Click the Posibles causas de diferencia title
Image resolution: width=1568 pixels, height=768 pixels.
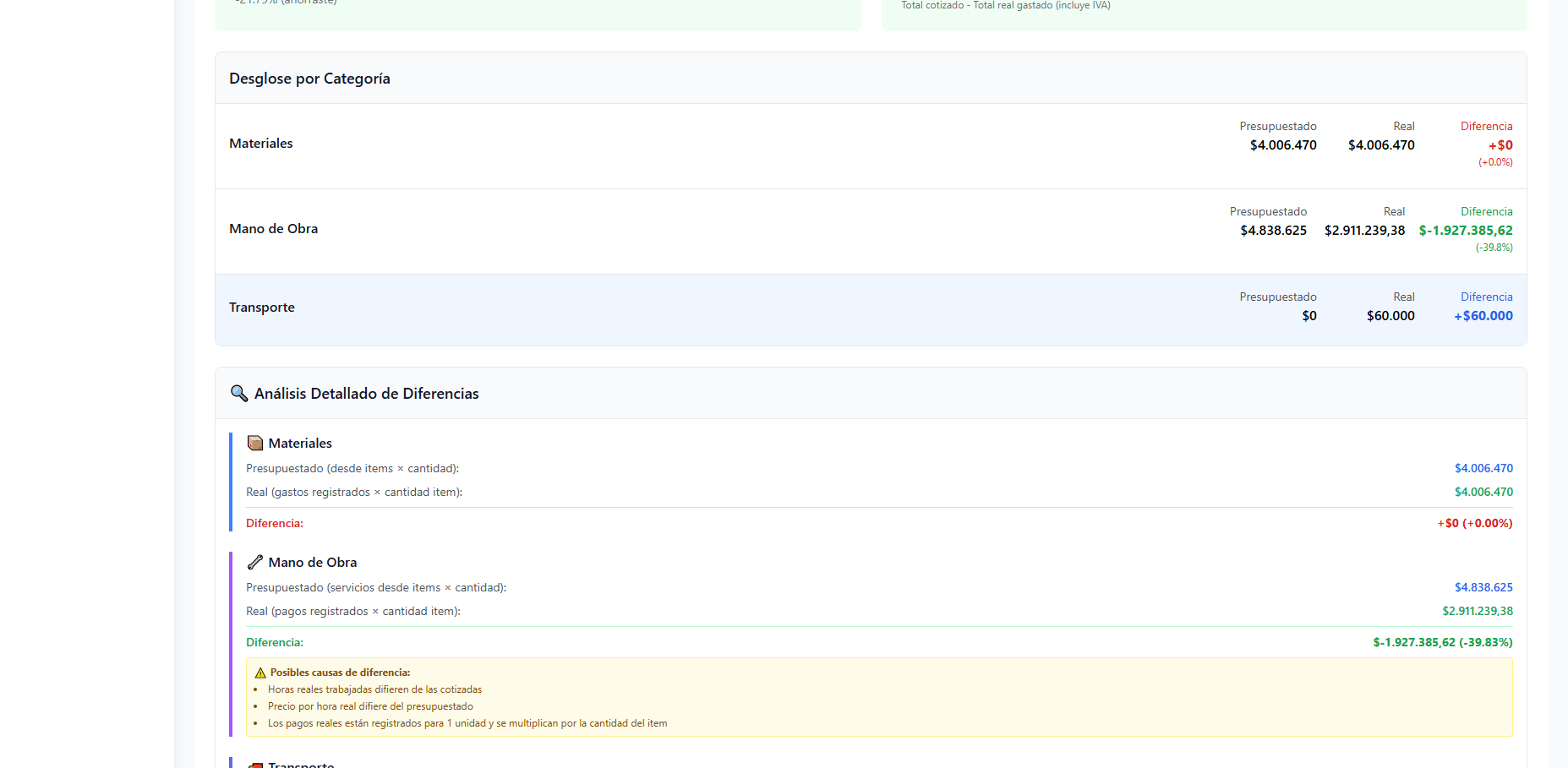pos(340,673)
